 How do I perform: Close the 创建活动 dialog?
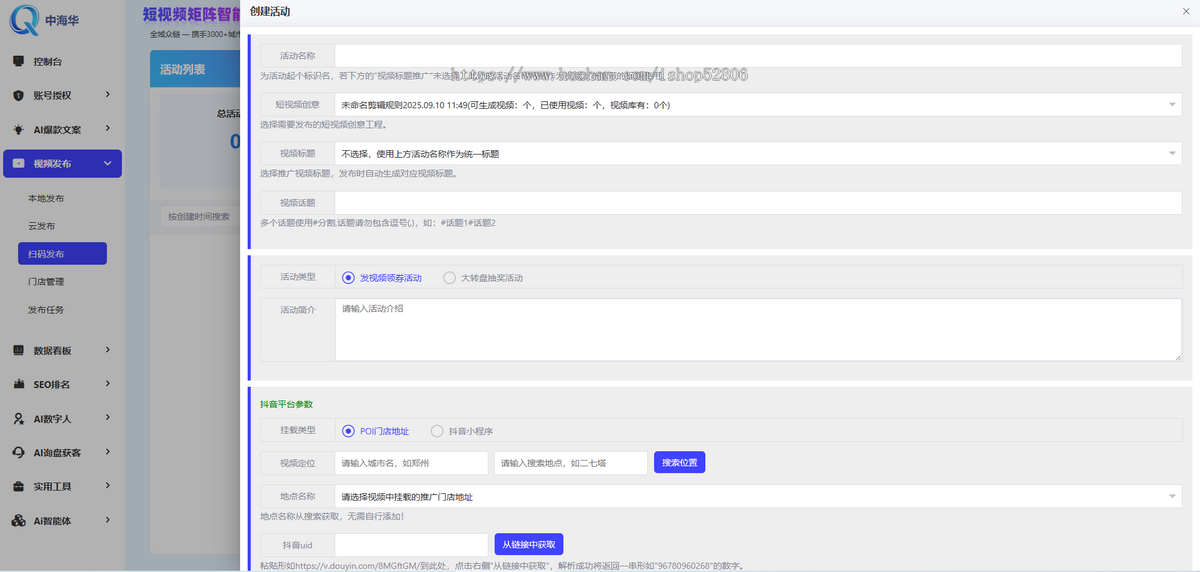click(1186, 10)
